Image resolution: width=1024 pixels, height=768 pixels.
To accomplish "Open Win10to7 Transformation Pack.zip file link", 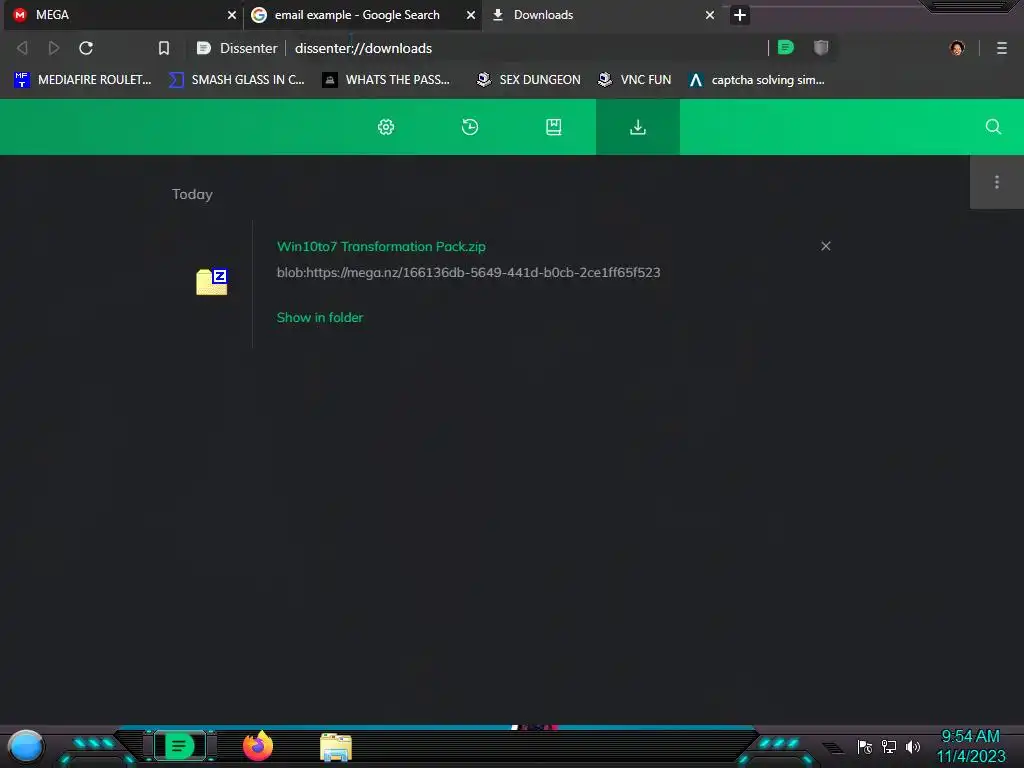I will coord(381,246).
